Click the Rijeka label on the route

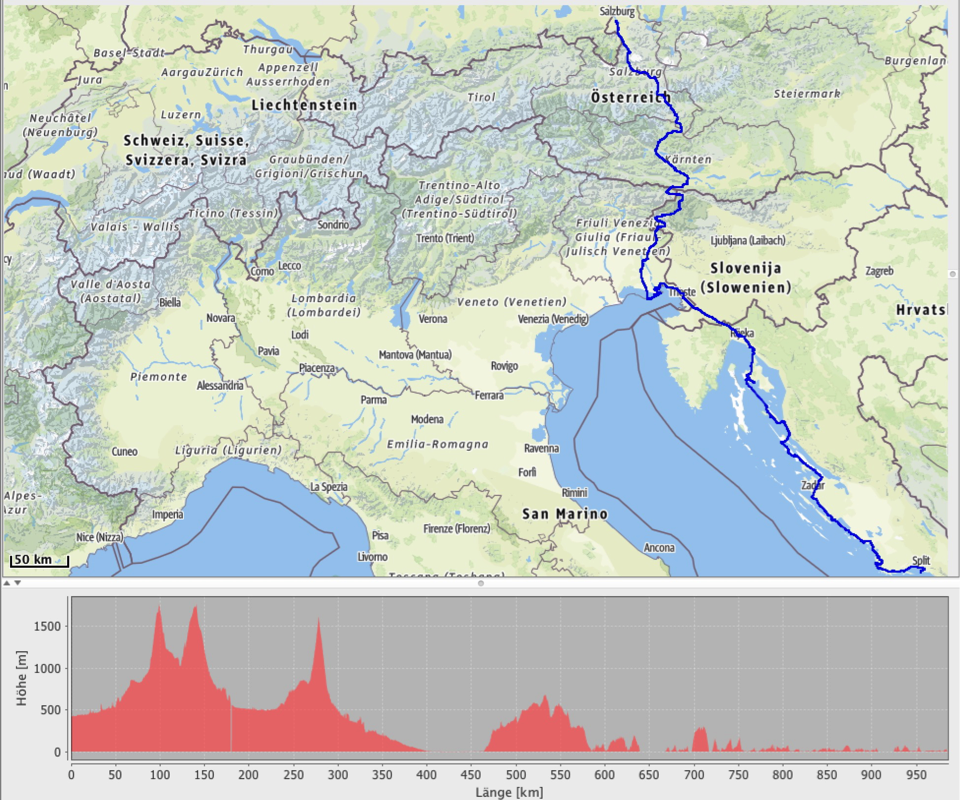pos(742,333)
